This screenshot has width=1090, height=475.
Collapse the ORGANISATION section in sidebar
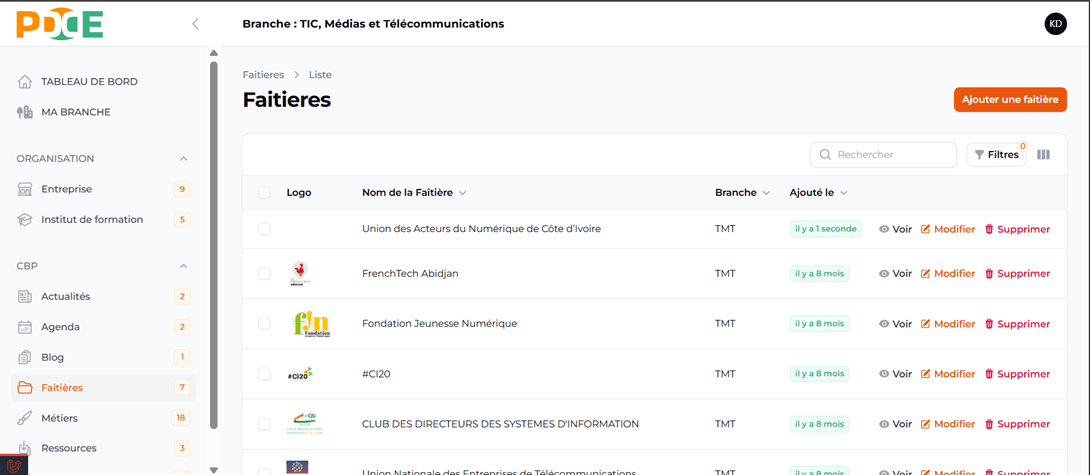[183, 159]
